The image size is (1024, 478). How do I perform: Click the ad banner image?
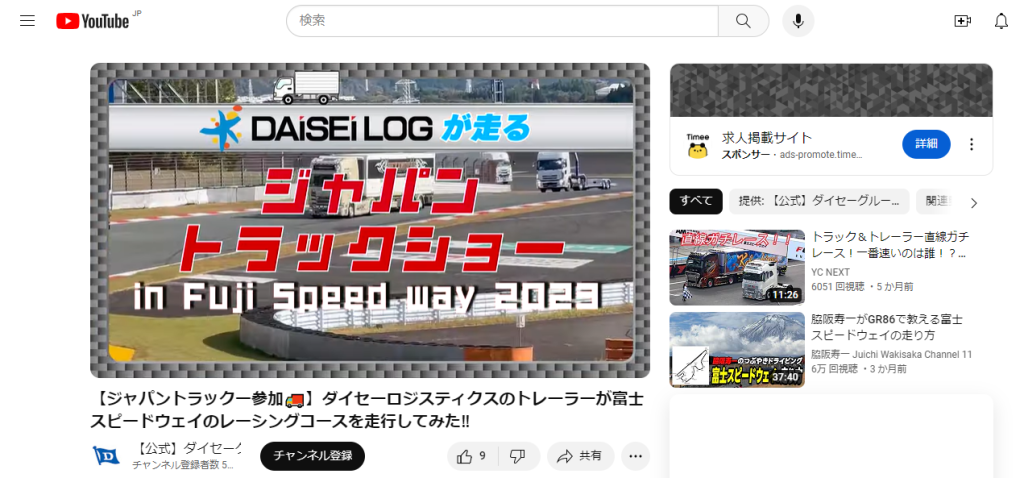[x=831, y=90]
